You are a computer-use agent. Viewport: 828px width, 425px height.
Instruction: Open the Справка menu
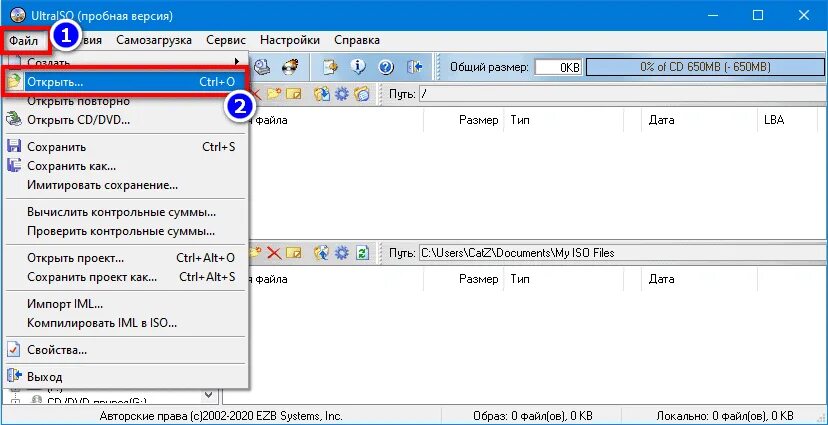(x=357, y=40)
